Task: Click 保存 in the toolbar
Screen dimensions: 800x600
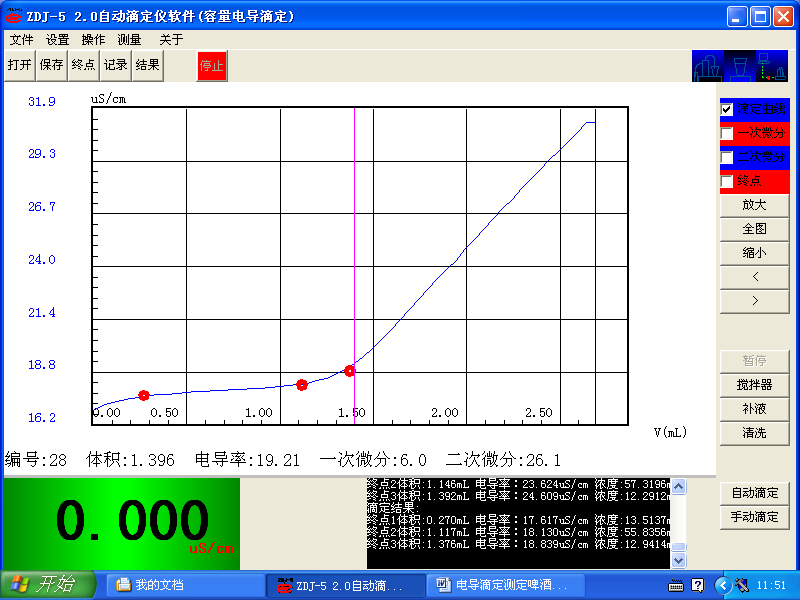Action: tap(51, 65)
